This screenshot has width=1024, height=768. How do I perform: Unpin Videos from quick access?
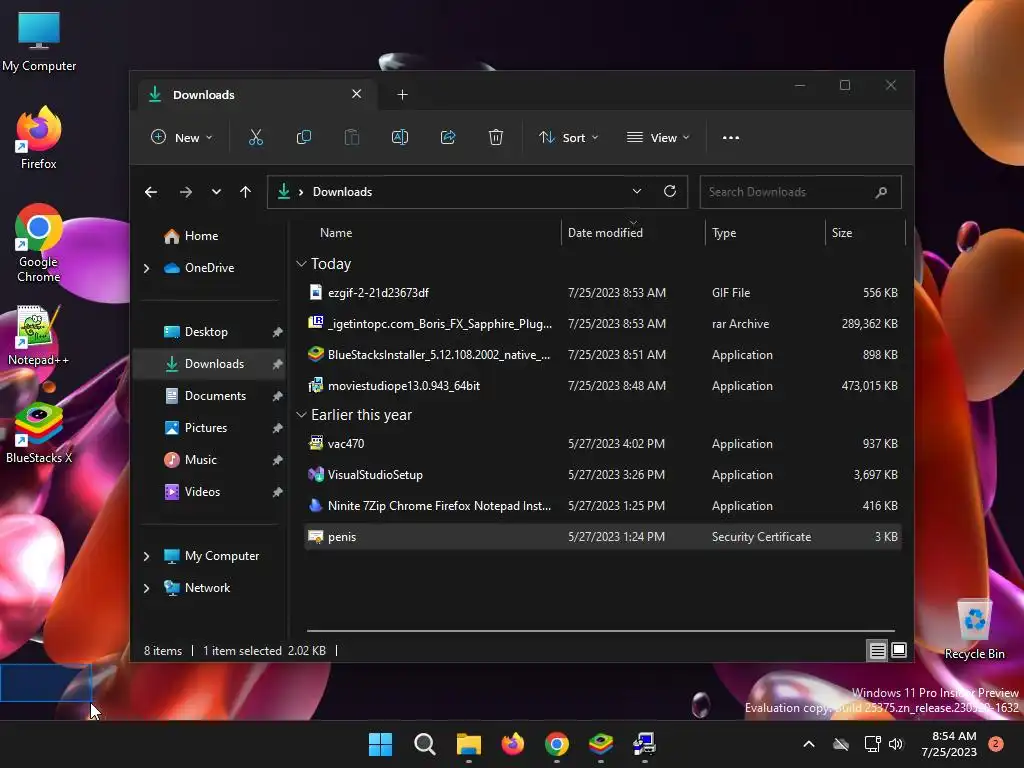click(278, 492)
